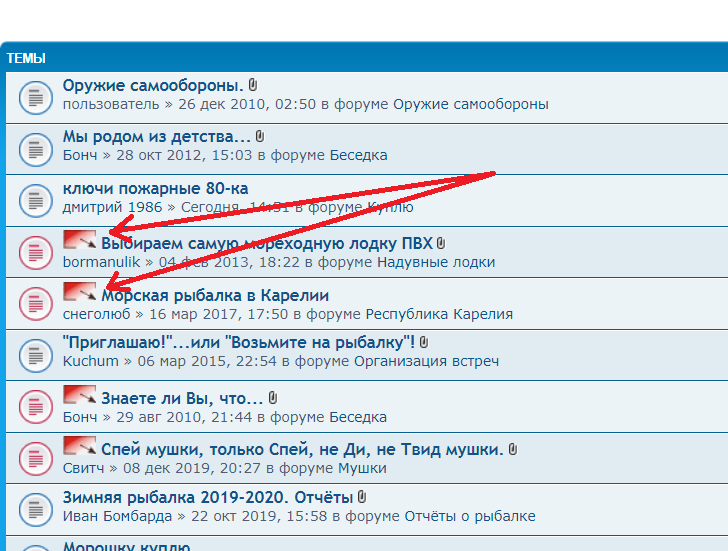Click the gray topic icon beside "ключи пожарные 80-ка"
728x551 pixels.
[x=35, y=199]
